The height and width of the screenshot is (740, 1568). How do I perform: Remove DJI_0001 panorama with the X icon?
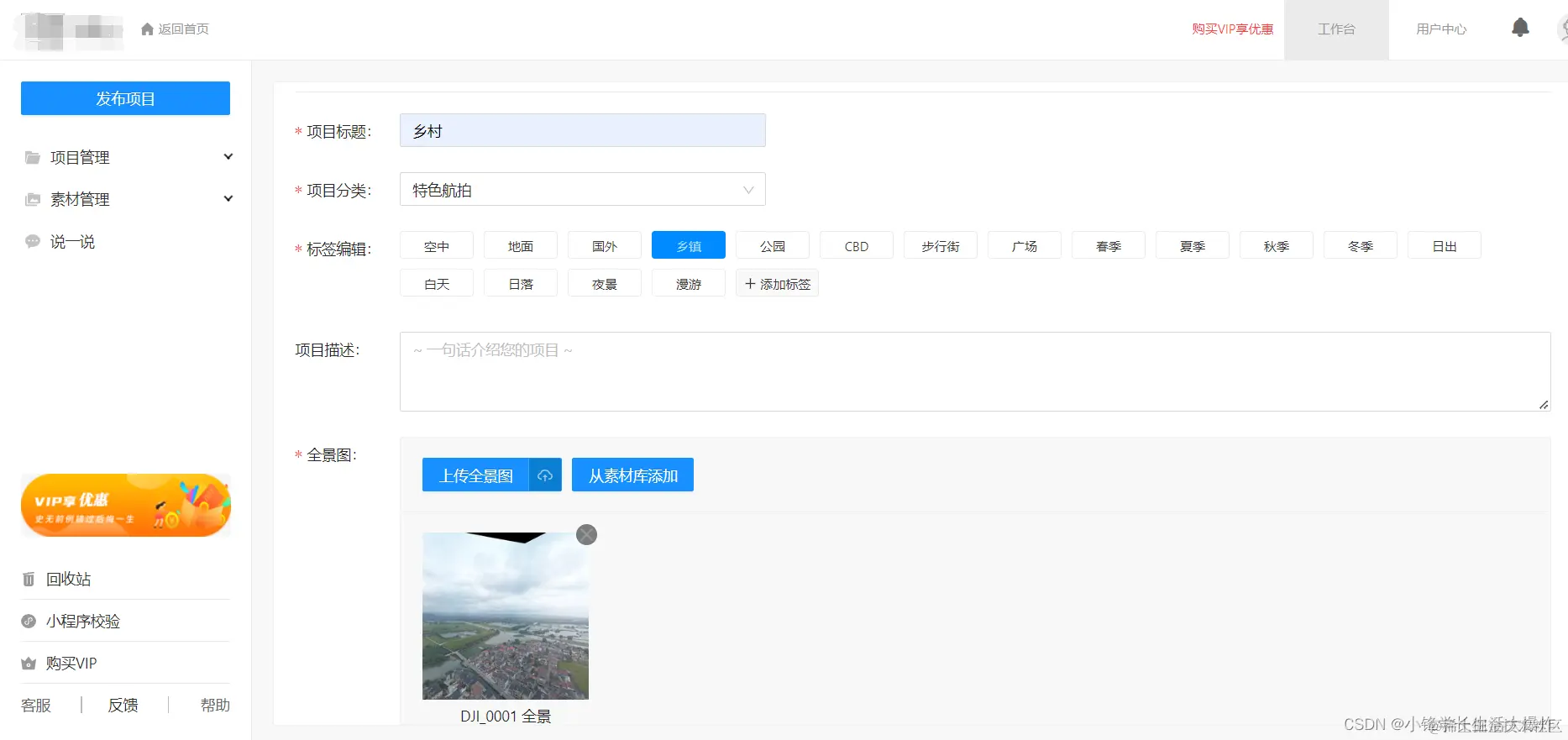pyautogui.click(x=586, y=534)
